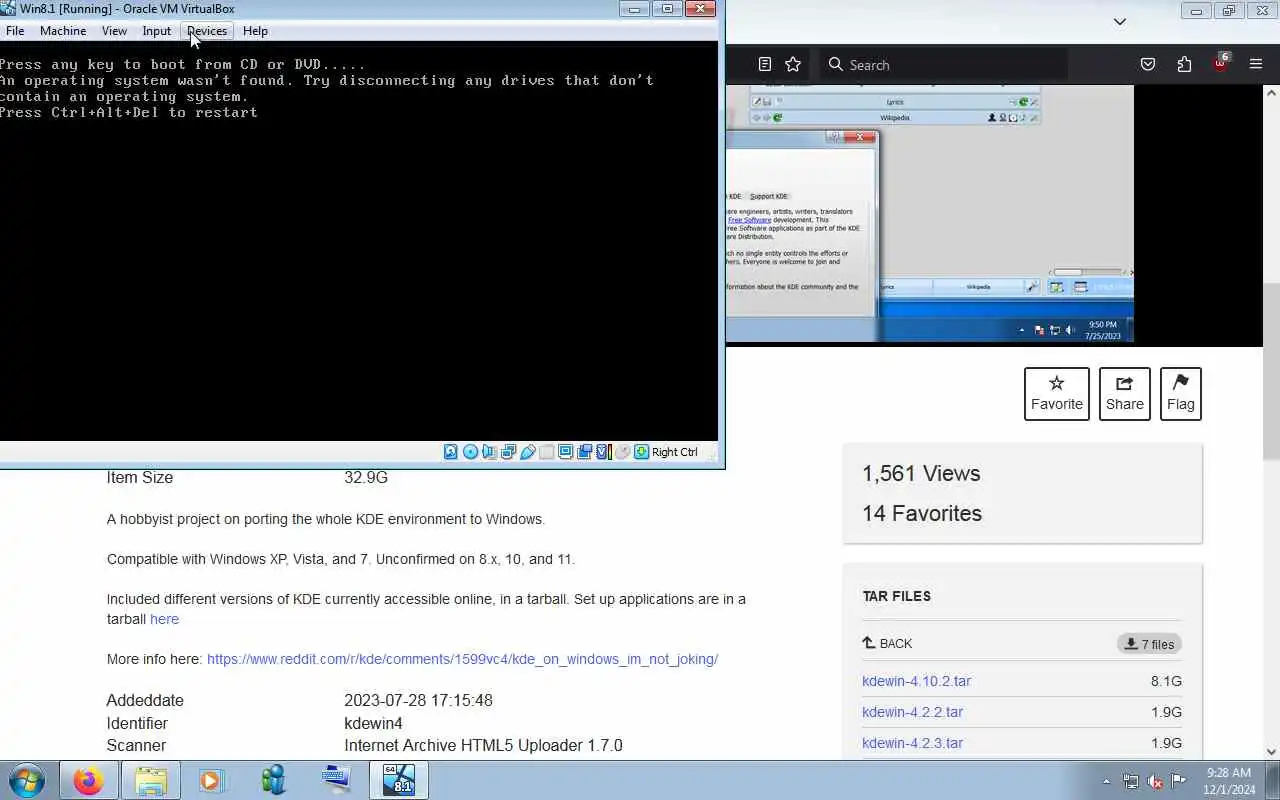This screenshot has width=1280, height=800.
Task: Click the Identifier value kdewin4
Action: pyautogui.click(x=373, y=723)
